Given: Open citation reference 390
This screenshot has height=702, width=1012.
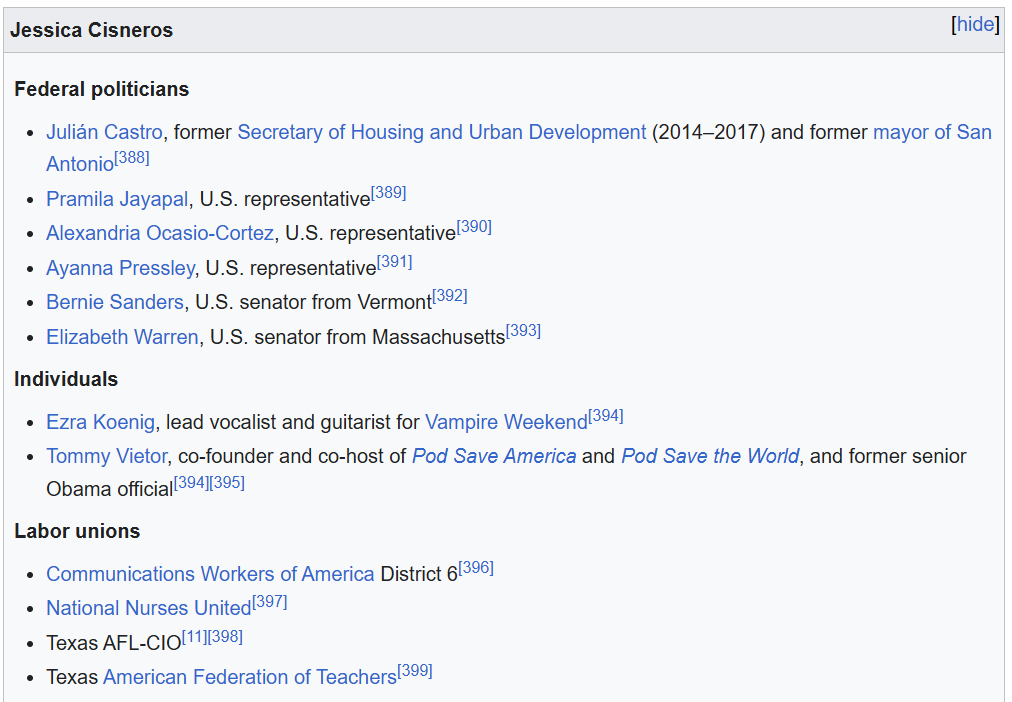Looking at the screenshot, I should pyautogui.click(x=474, y=227).
